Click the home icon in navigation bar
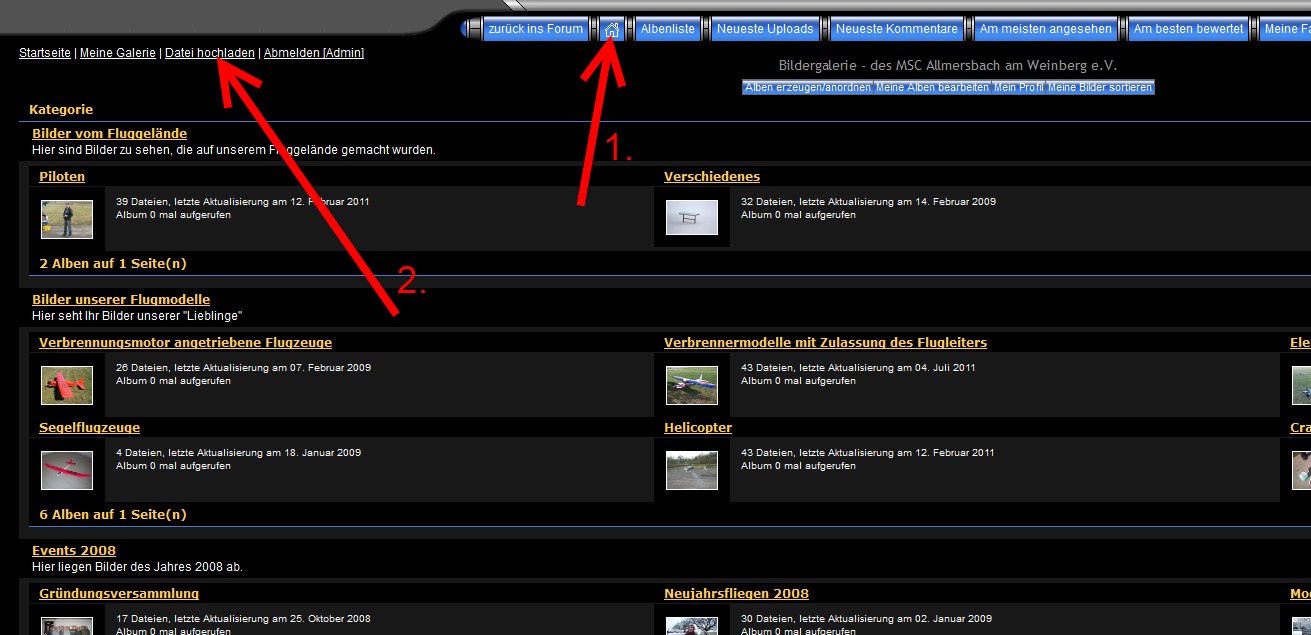1311x635 pixels. tap(612, 29)
